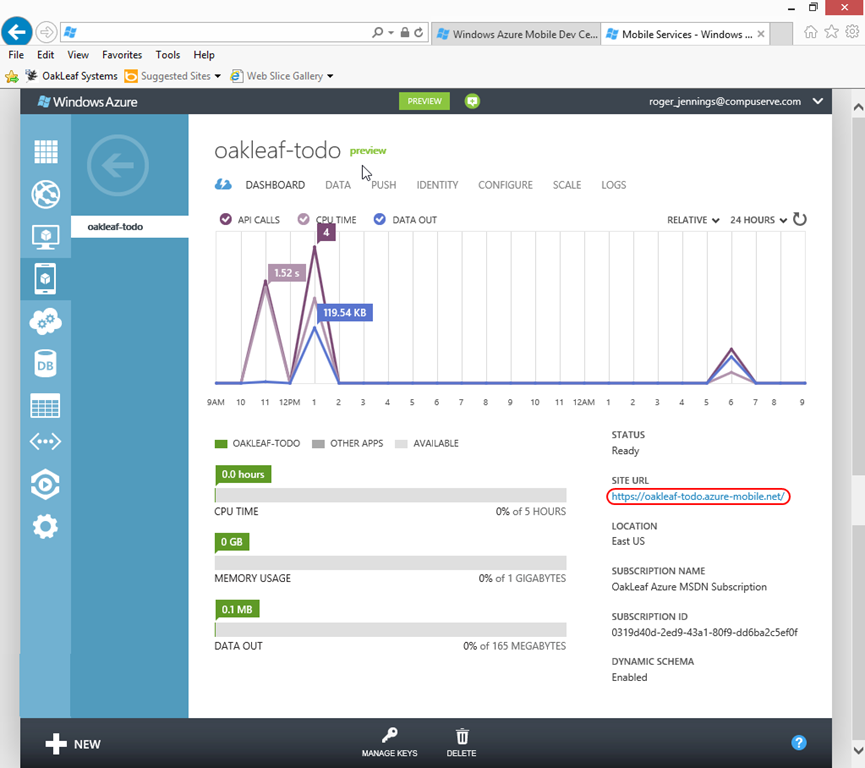This screenshot has height=768, width=865.
Task: Click the MEMORY USAGE bar
Action: [391, 562]
